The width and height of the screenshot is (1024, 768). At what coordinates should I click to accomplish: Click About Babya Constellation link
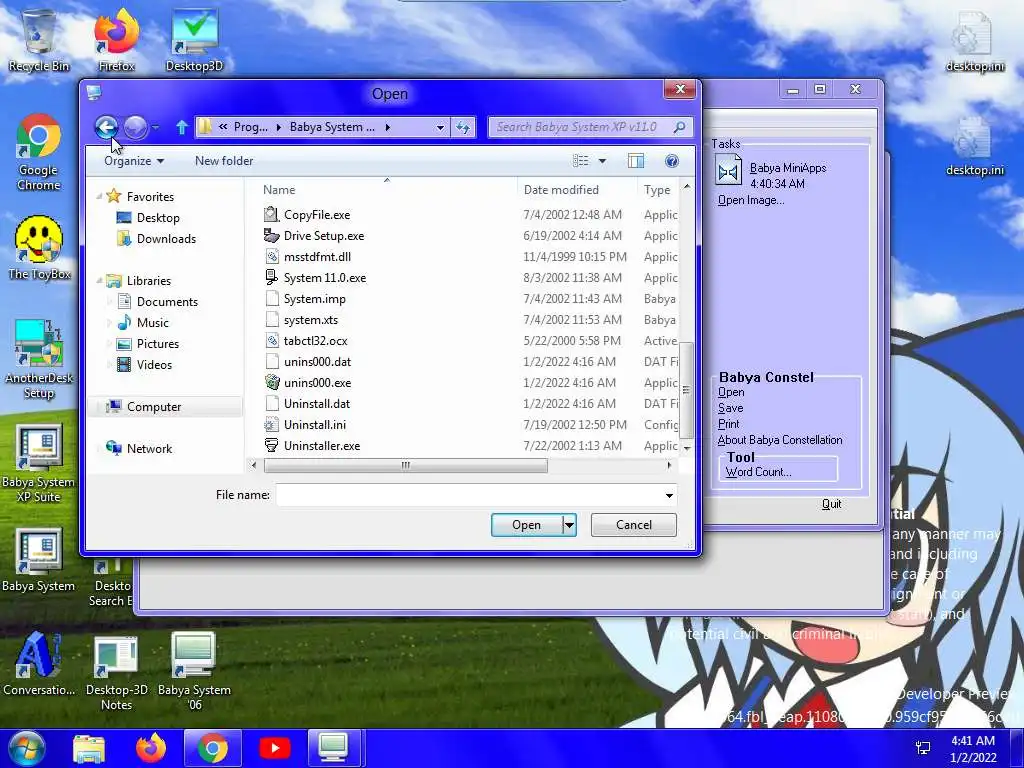point(780,440)
